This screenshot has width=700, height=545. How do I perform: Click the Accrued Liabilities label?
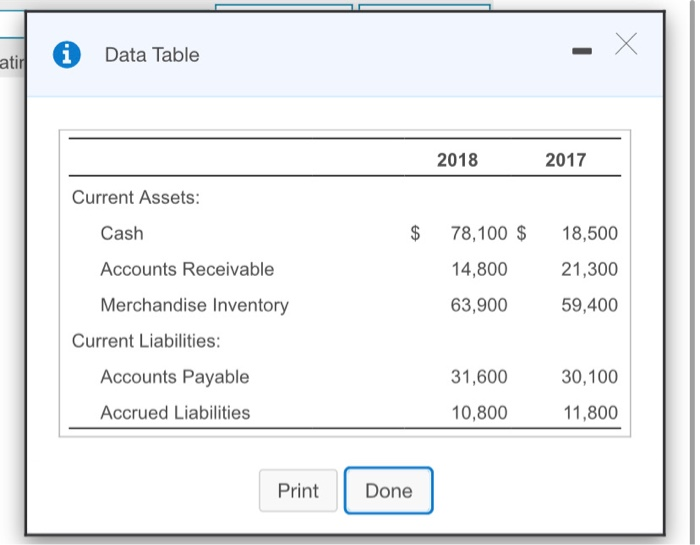(175, 413)
